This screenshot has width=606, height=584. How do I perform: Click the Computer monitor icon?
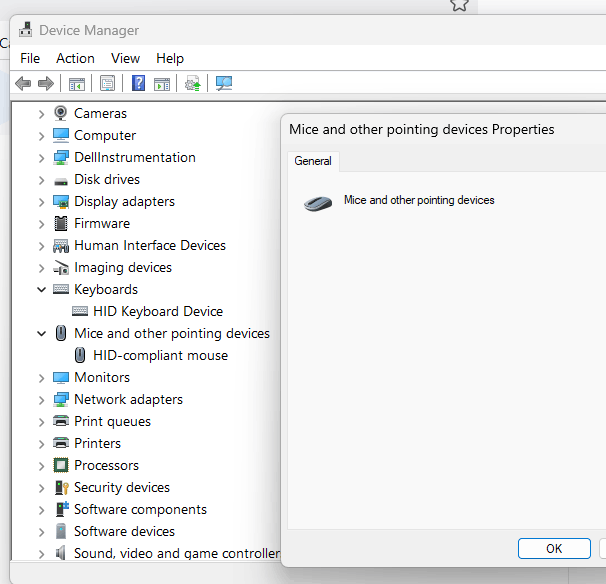tap(61, 135)
